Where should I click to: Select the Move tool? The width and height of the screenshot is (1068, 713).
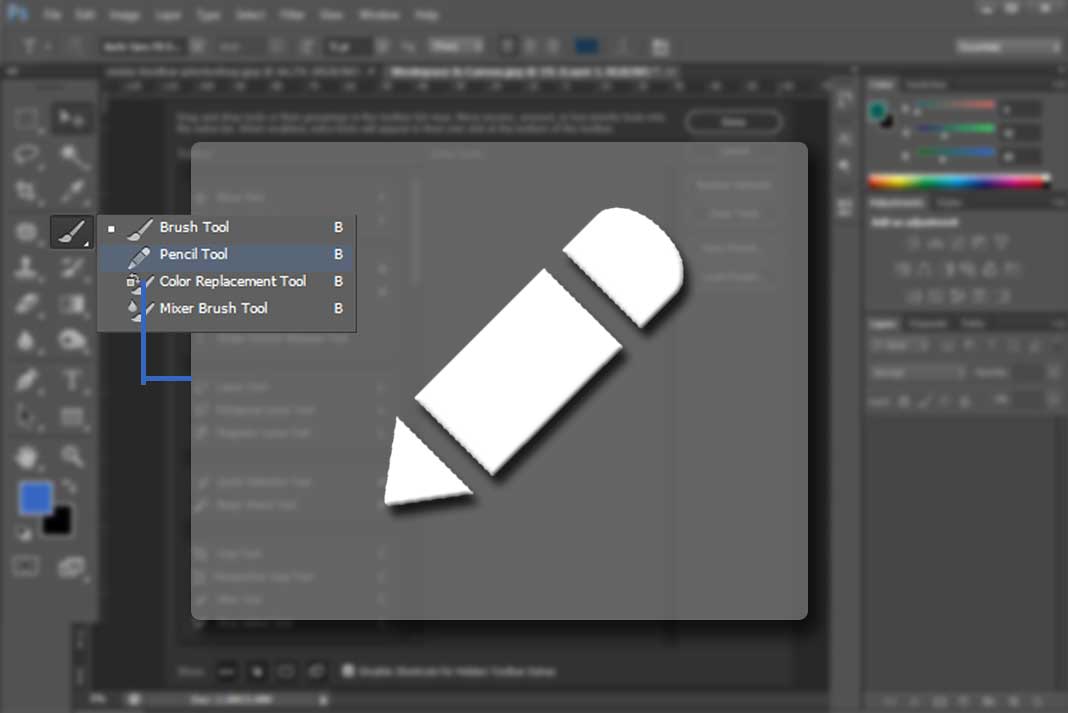coord(72,118)
